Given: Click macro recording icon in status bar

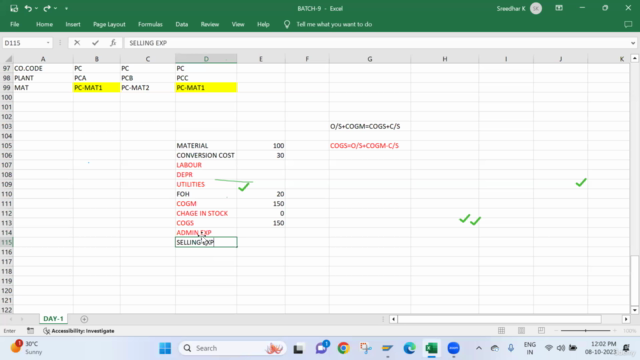Looking at the screenshot, I should point(30,331).
